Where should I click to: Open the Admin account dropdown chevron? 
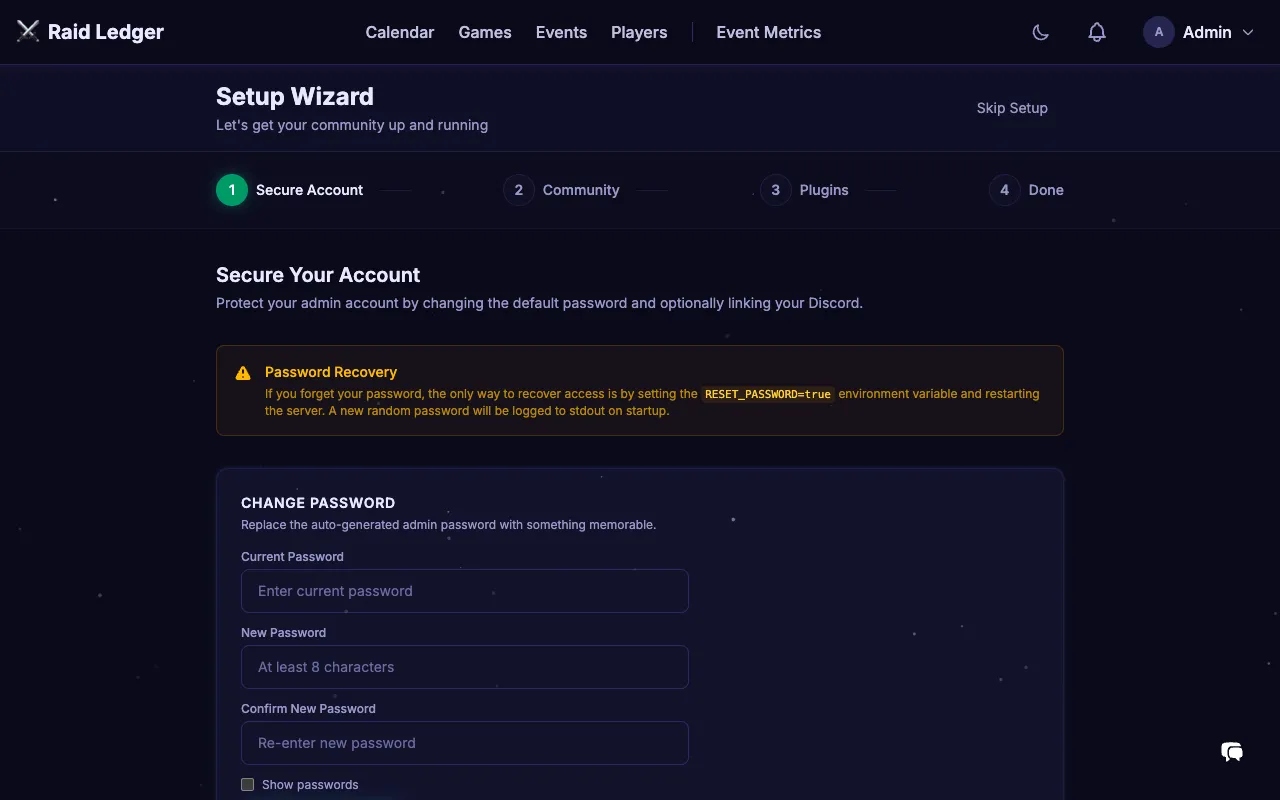1246,32
